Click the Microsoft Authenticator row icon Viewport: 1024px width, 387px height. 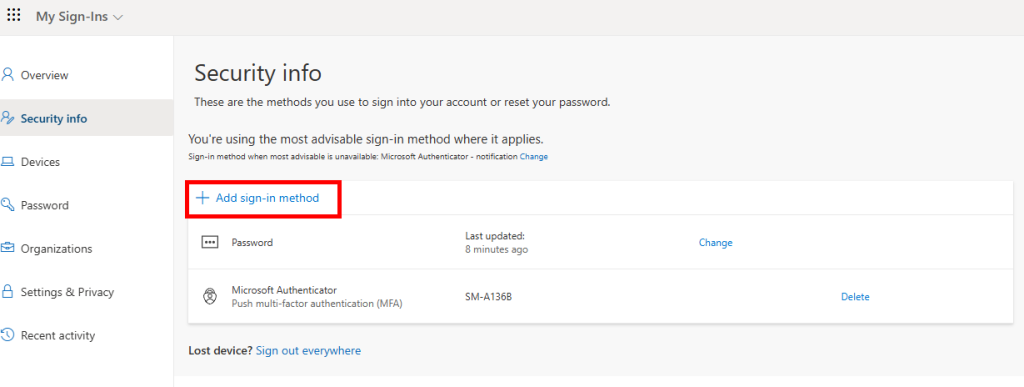pyautogui.click(x=209, y=296)
